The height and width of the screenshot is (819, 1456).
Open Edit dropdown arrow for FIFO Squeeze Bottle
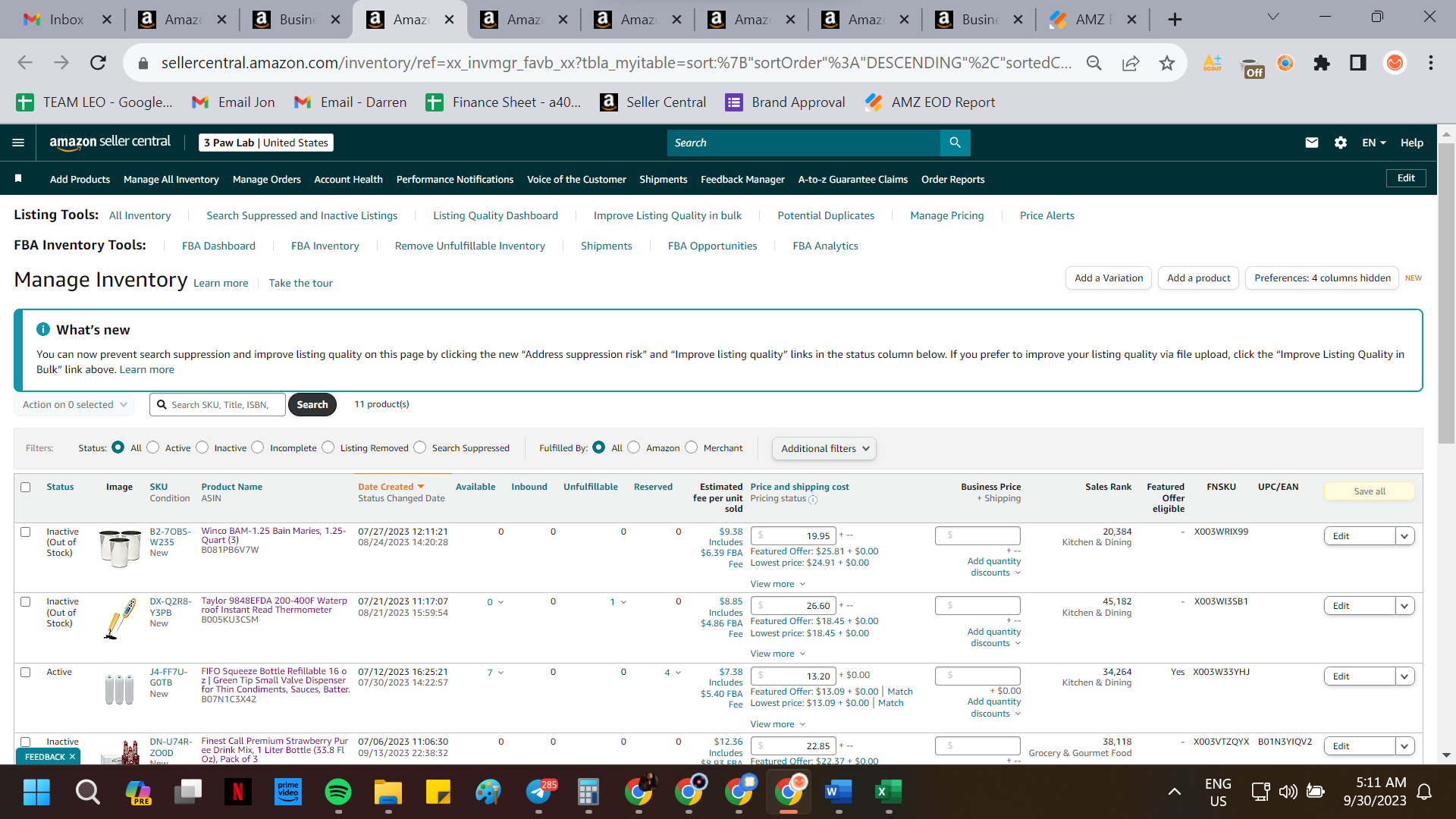(x=1404, y=676)
